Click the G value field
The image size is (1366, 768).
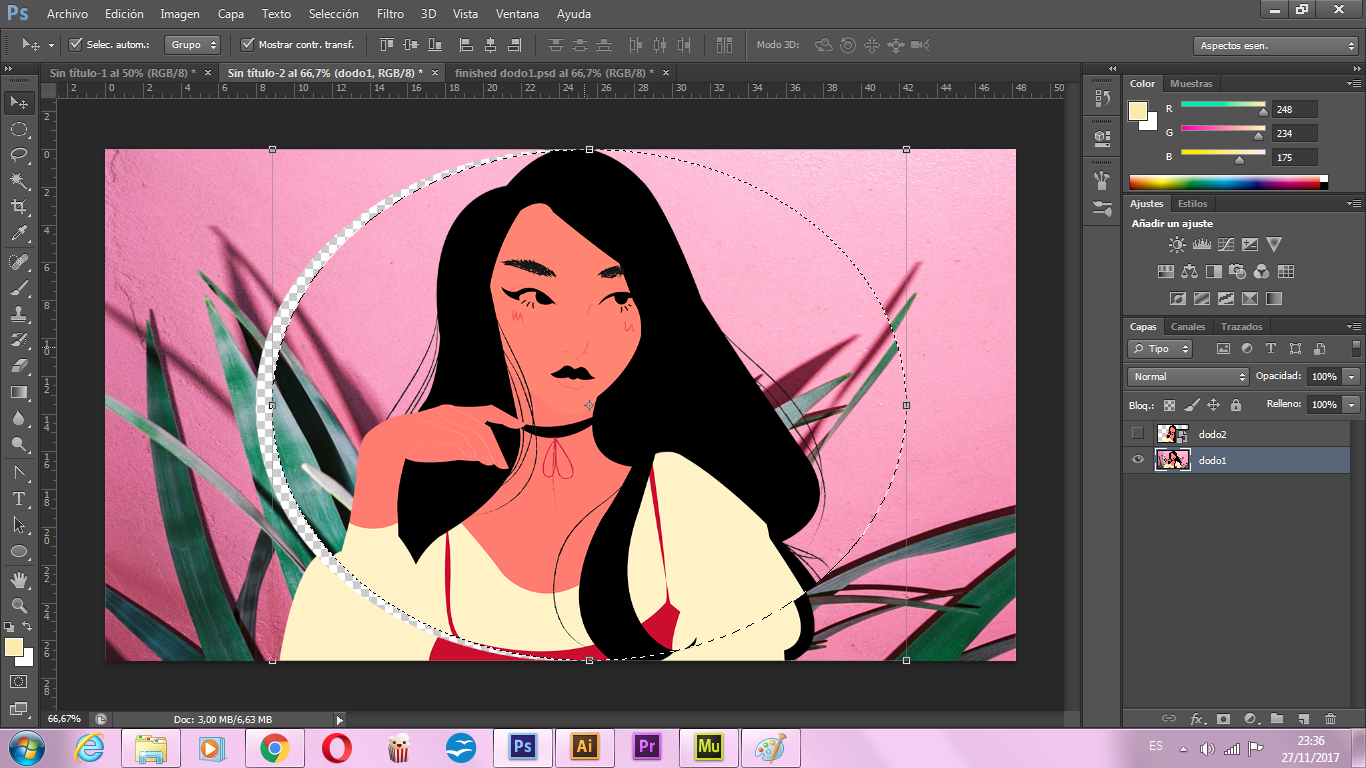[1295, 133]
